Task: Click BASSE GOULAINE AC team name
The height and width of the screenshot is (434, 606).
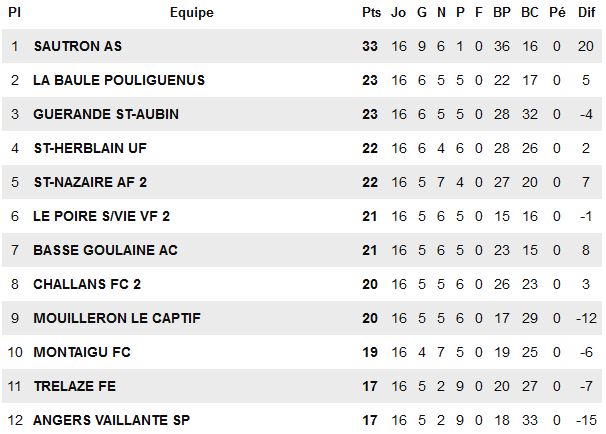Action: pos(106,250)
